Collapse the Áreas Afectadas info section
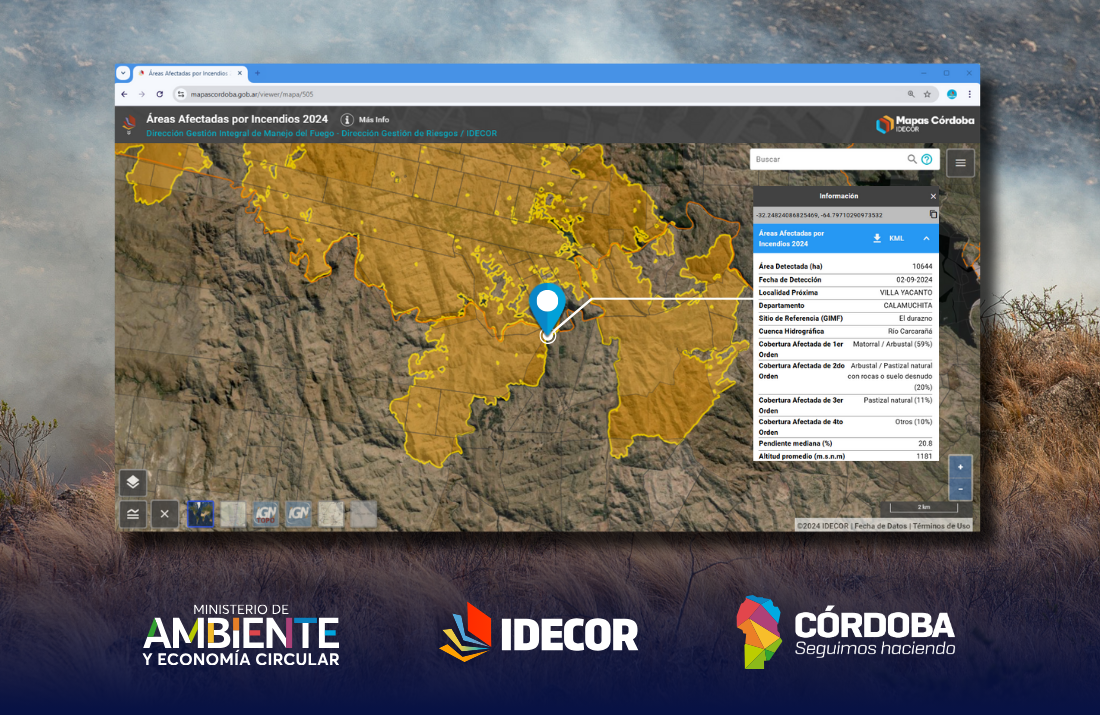The image size is (1100, 715). (926, 239)
